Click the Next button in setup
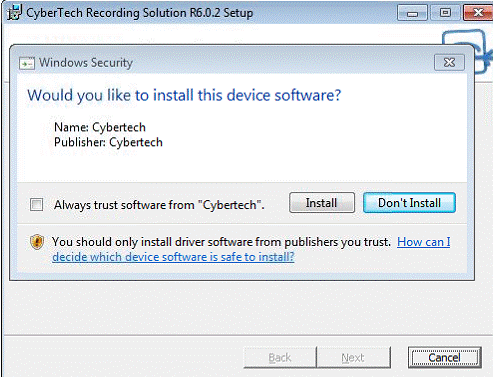The width and height of the screenshot is (493, 377). point(353,357)
